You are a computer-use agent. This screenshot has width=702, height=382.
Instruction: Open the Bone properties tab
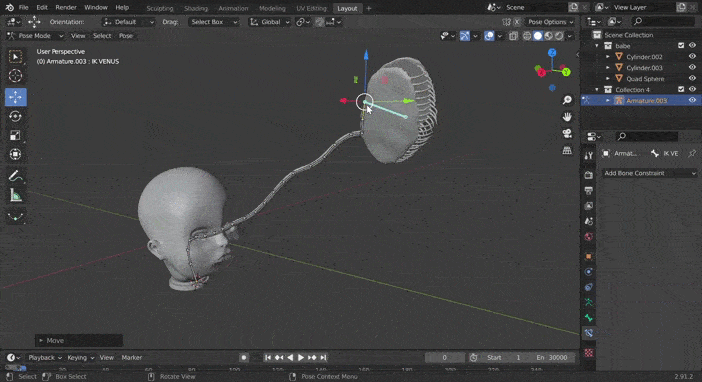point(589,318)
